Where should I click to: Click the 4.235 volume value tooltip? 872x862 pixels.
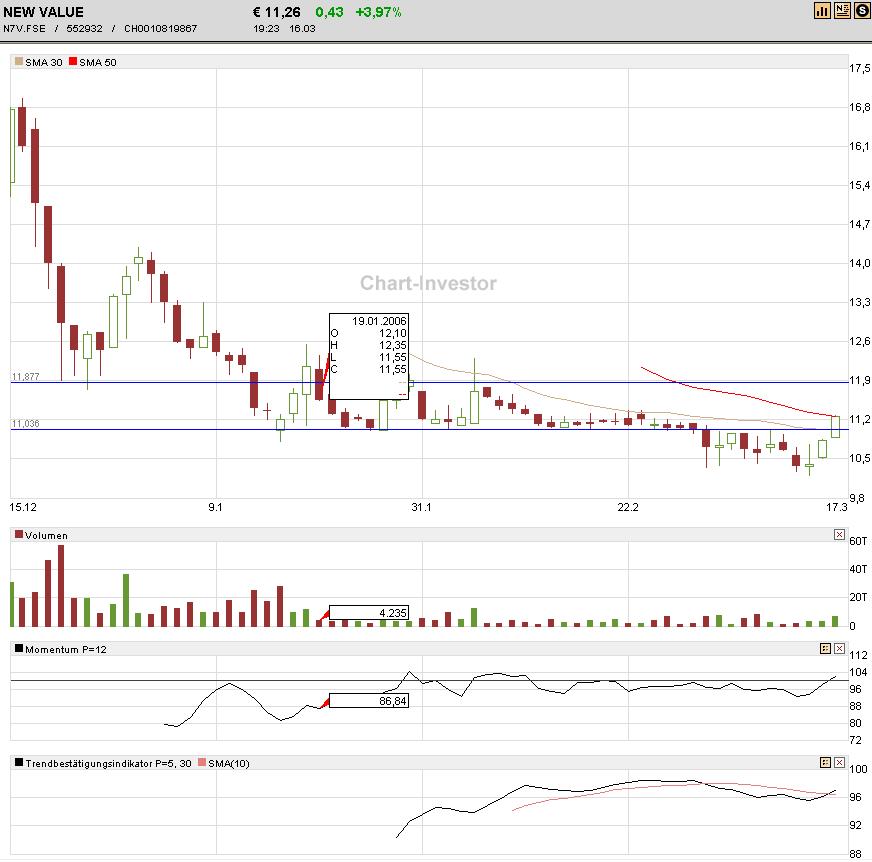coord(369,612)
